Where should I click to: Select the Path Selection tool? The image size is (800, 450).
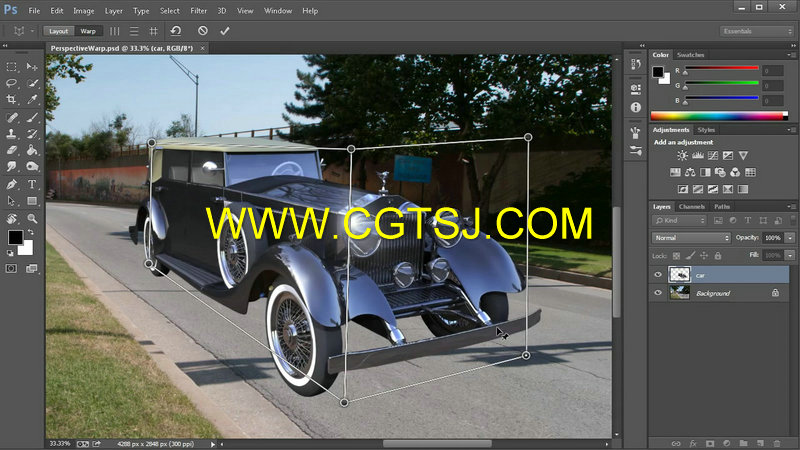tap(11, 201)
